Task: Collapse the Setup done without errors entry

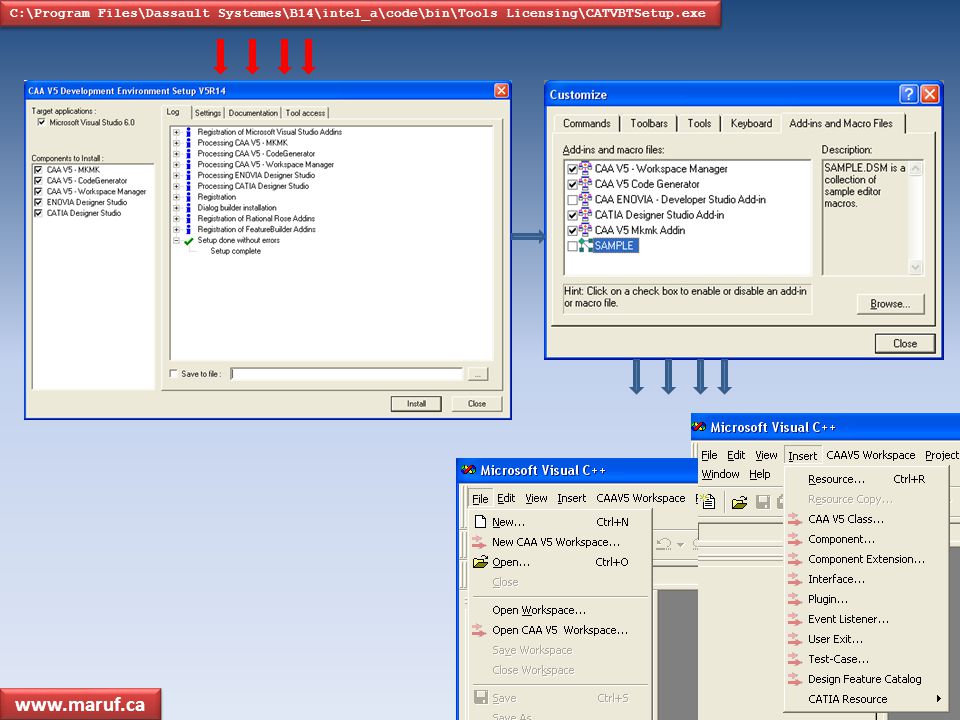Action: 176,240
